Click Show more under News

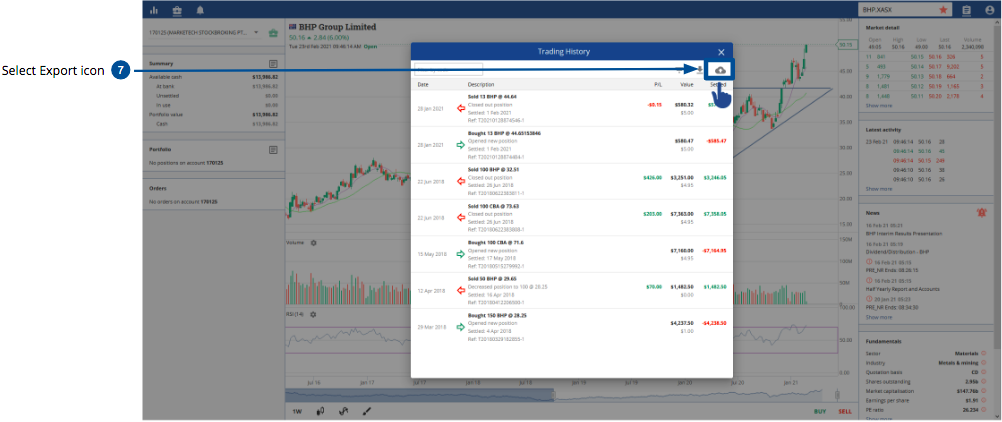pyautogui.click(x=879, y=317)
